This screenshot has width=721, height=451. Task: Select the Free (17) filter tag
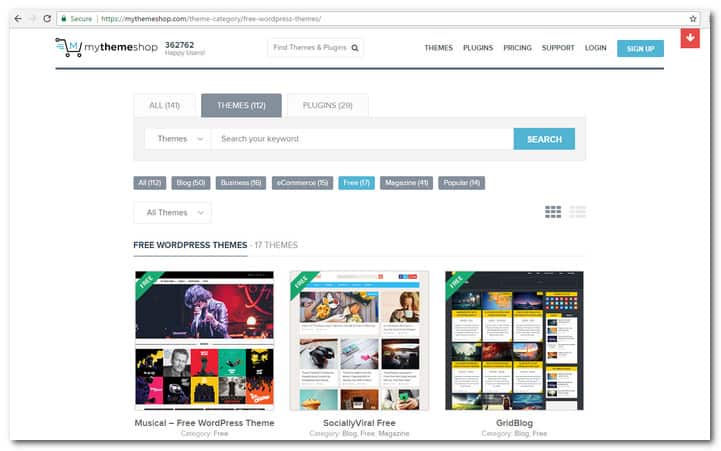click(357, 183)
